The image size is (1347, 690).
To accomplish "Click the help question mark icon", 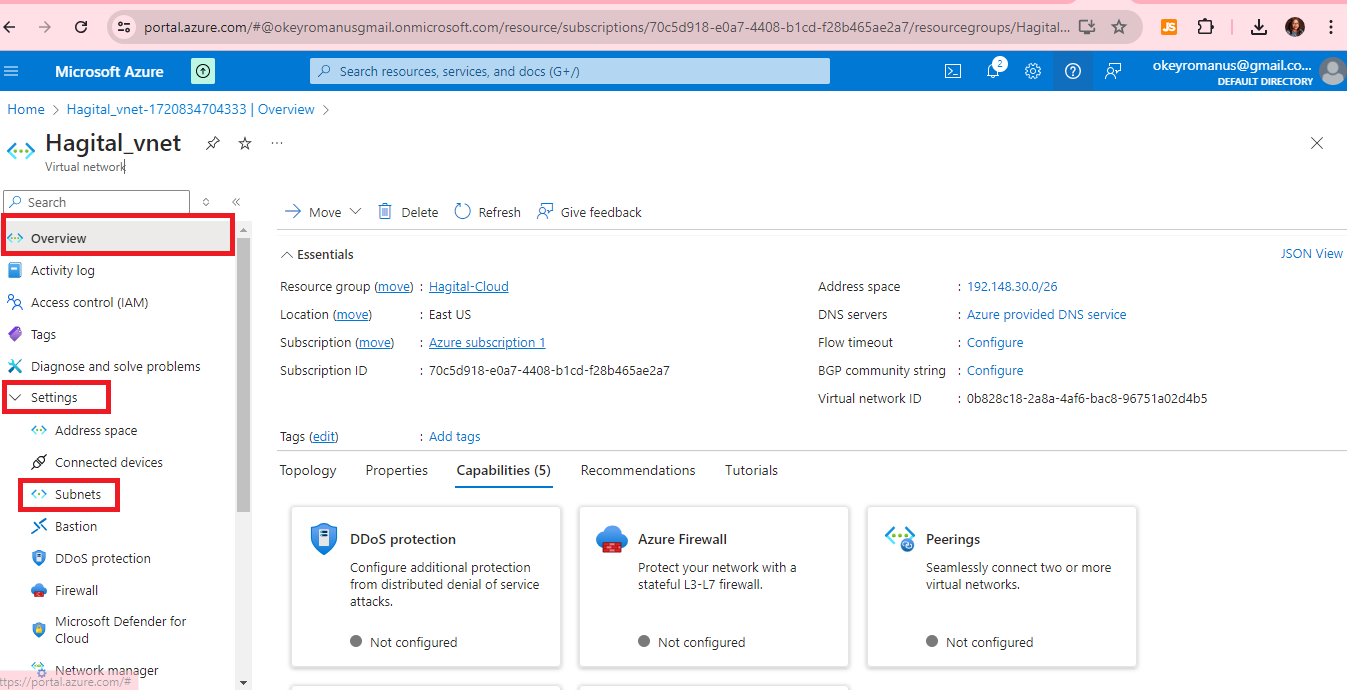I will coord(1073,71).
